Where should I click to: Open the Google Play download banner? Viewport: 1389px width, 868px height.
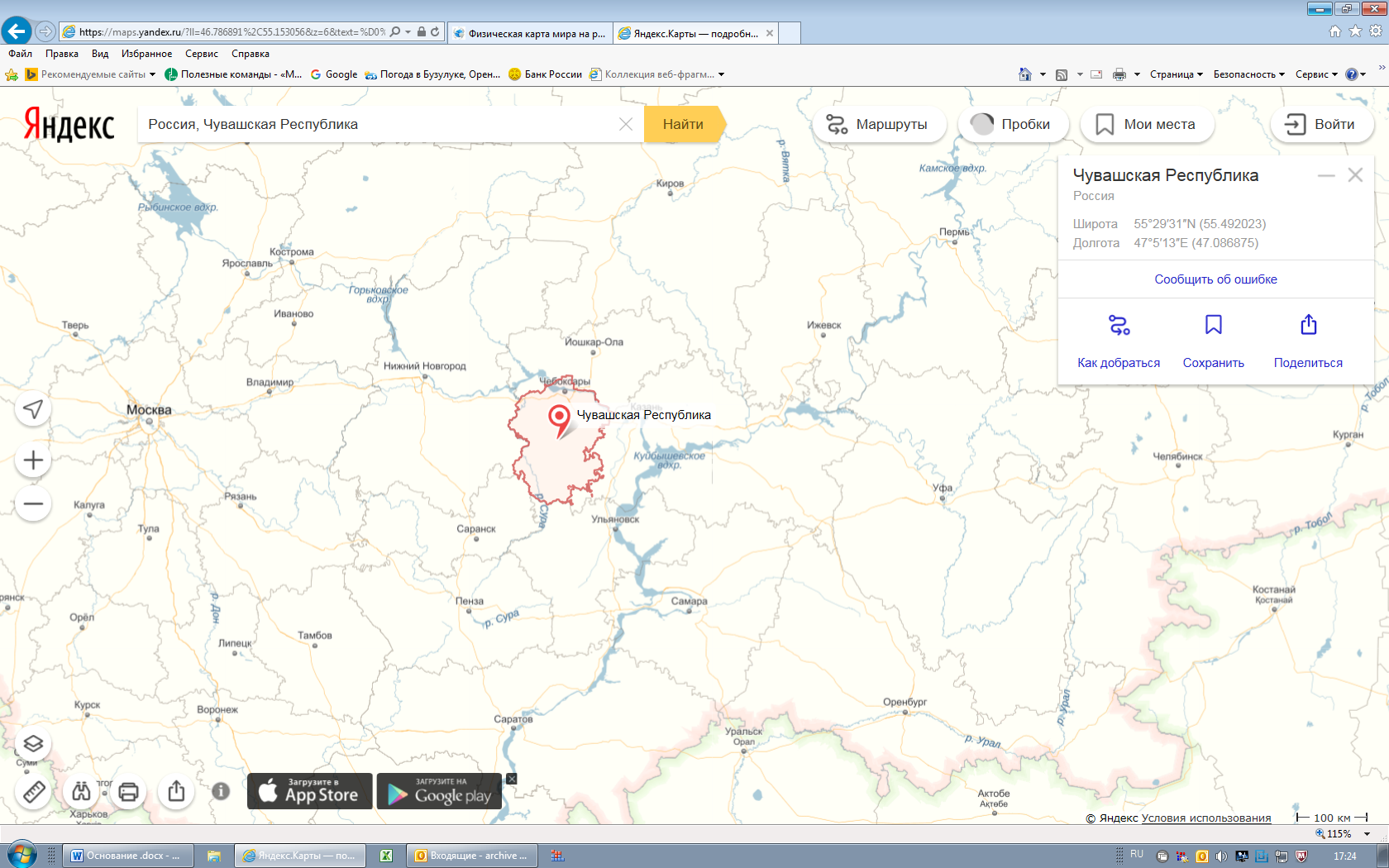point(440,791)
